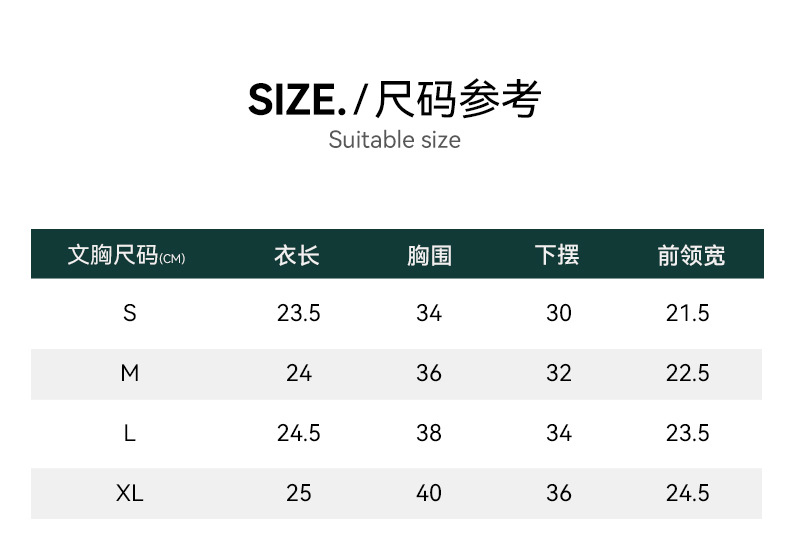
Task: Click the 胸围 value 40 for size XL
Action: click(x=429, y=493)
